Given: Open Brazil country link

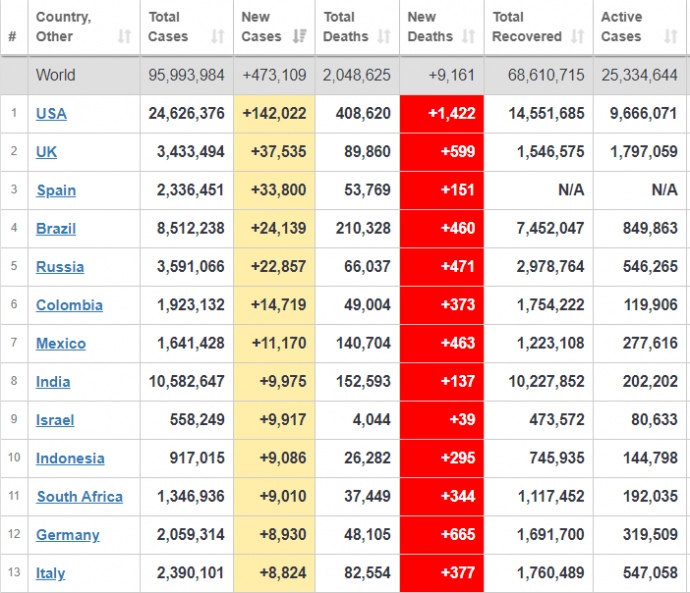Looking at the screenshot, I should click(x=56, y=229).
